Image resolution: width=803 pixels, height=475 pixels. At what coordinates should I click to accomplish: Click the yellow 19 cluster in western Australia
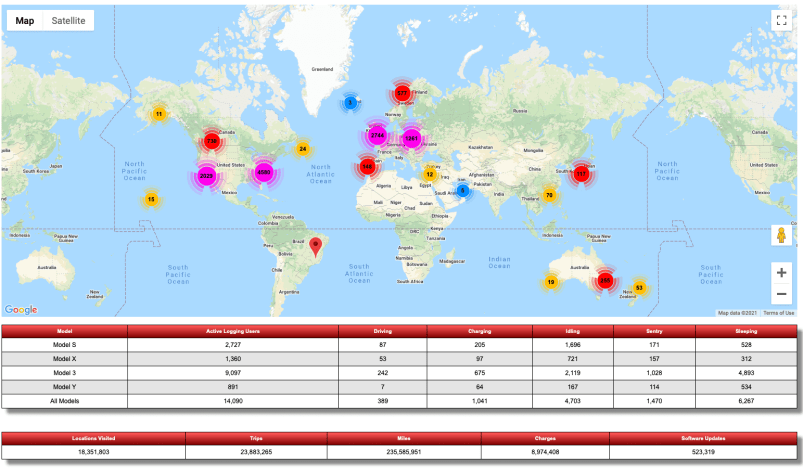pos(551,282)
